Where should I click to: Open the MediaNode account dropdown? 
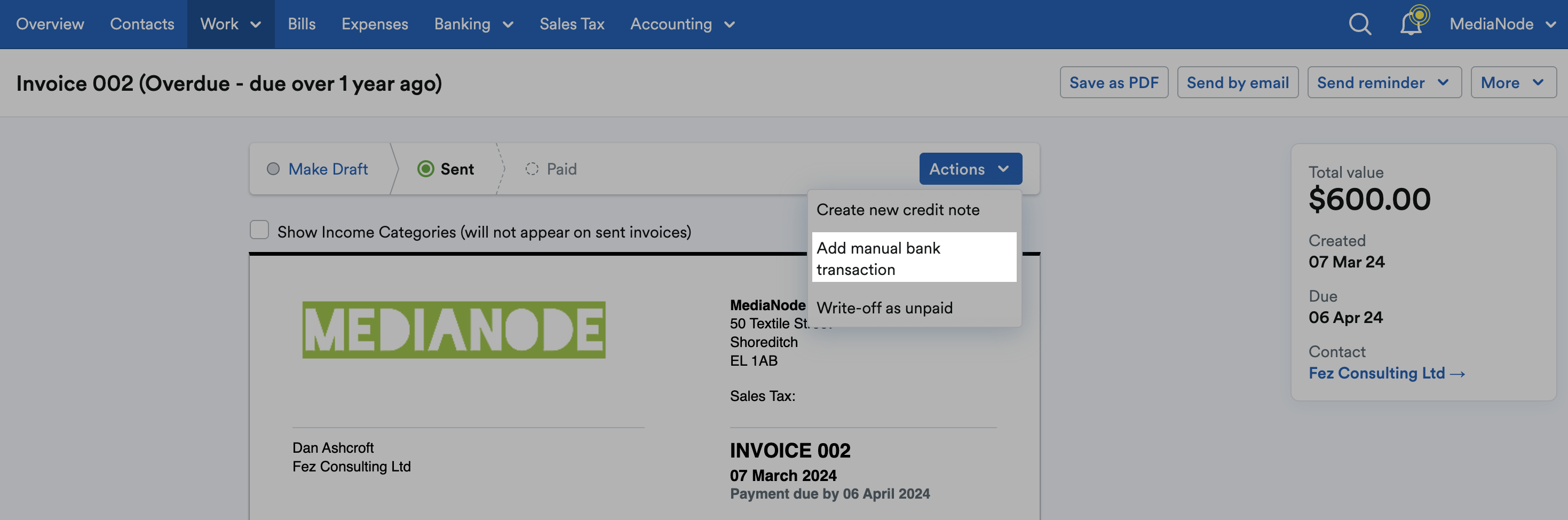pyautogui.click(x=1502, y=25)
